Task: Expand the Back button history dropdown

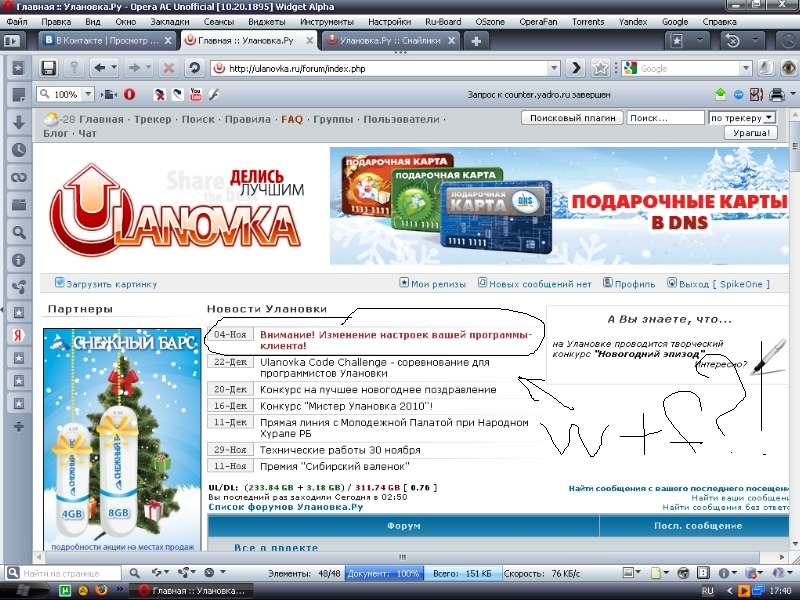Action: coord(114,68)
